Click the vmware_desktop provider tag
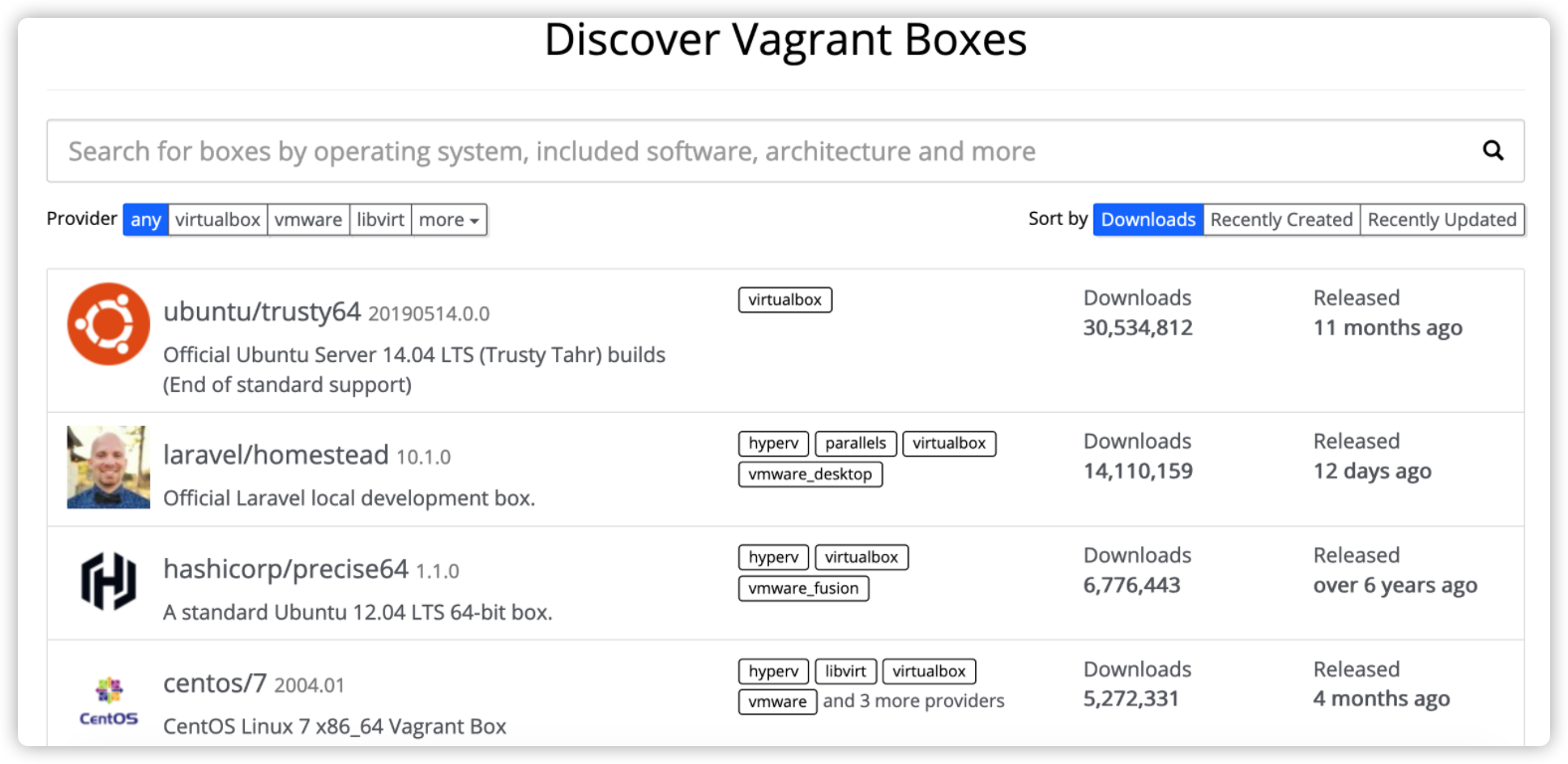Viewport: 1568px width, 764px height. point(810,475)
